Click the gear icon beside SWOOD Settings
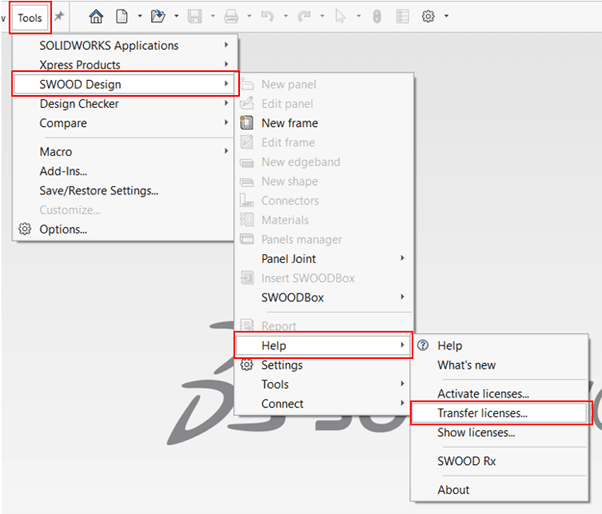 (x=246, y=365)
